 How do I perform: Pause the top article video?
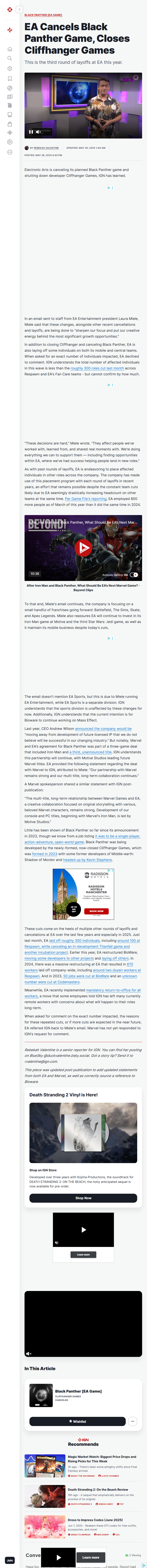[30, 131]
